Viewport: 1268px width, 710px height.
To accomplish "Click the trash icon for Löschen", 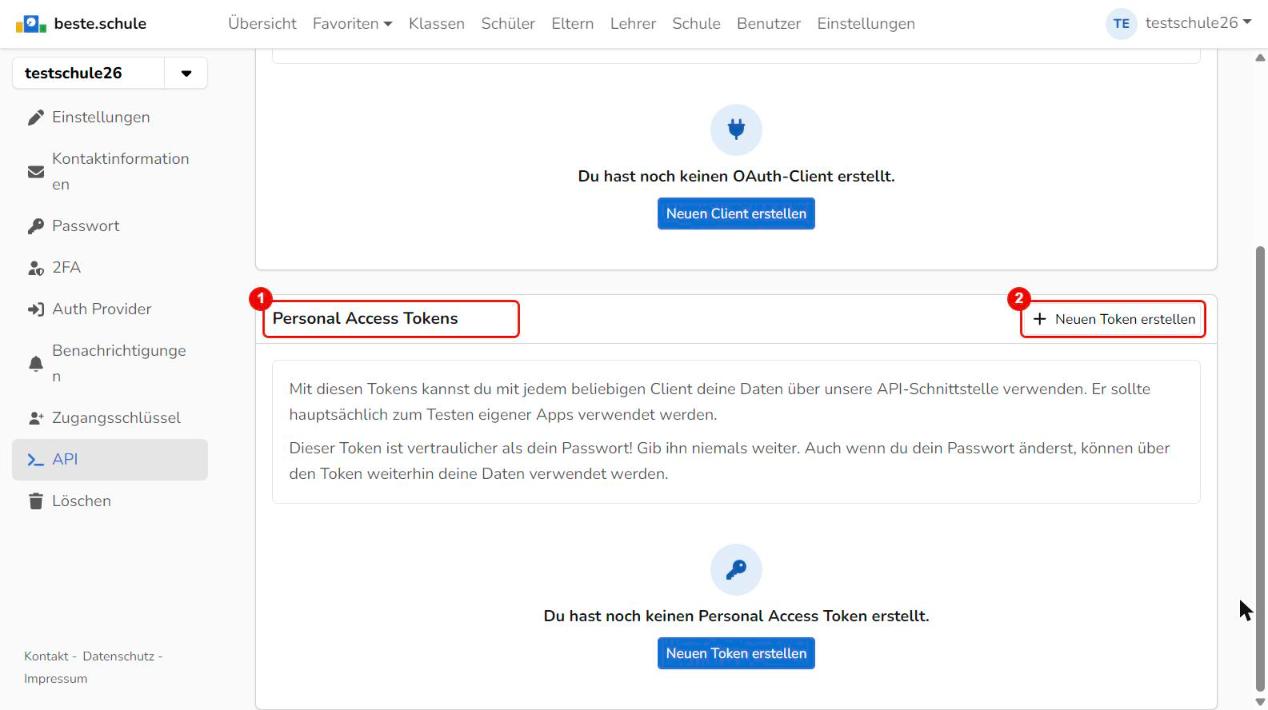I will tap(35, 501).
